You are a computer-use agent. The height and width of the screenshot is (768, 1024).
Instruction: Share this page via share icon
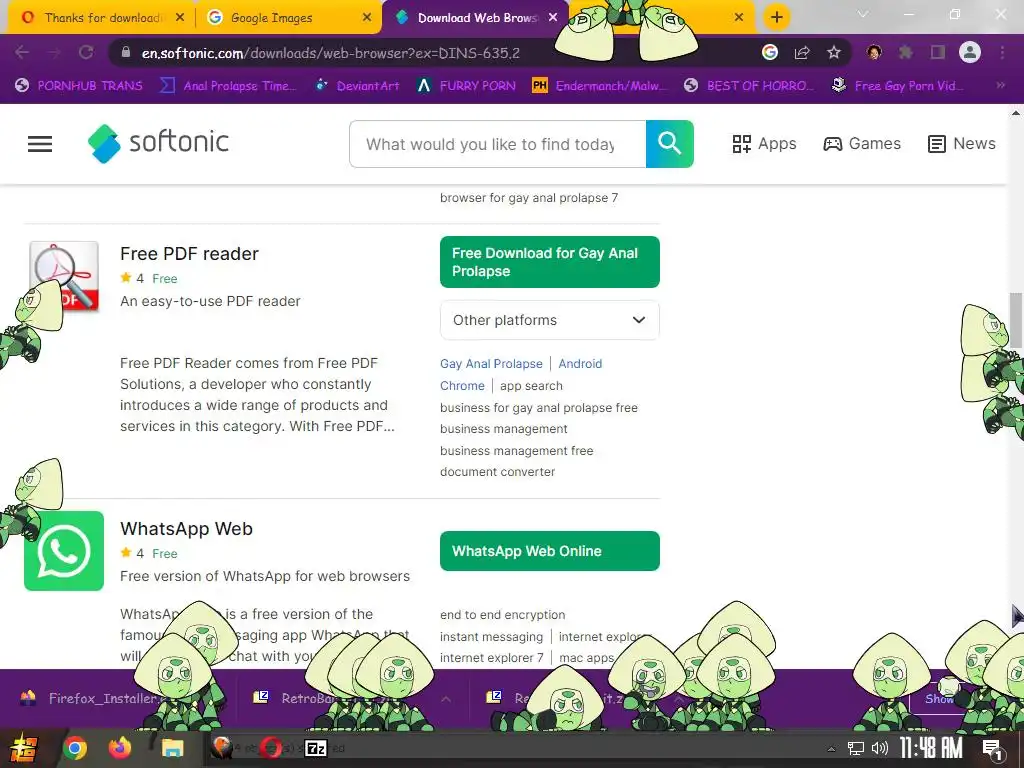[x=802, y=52]
